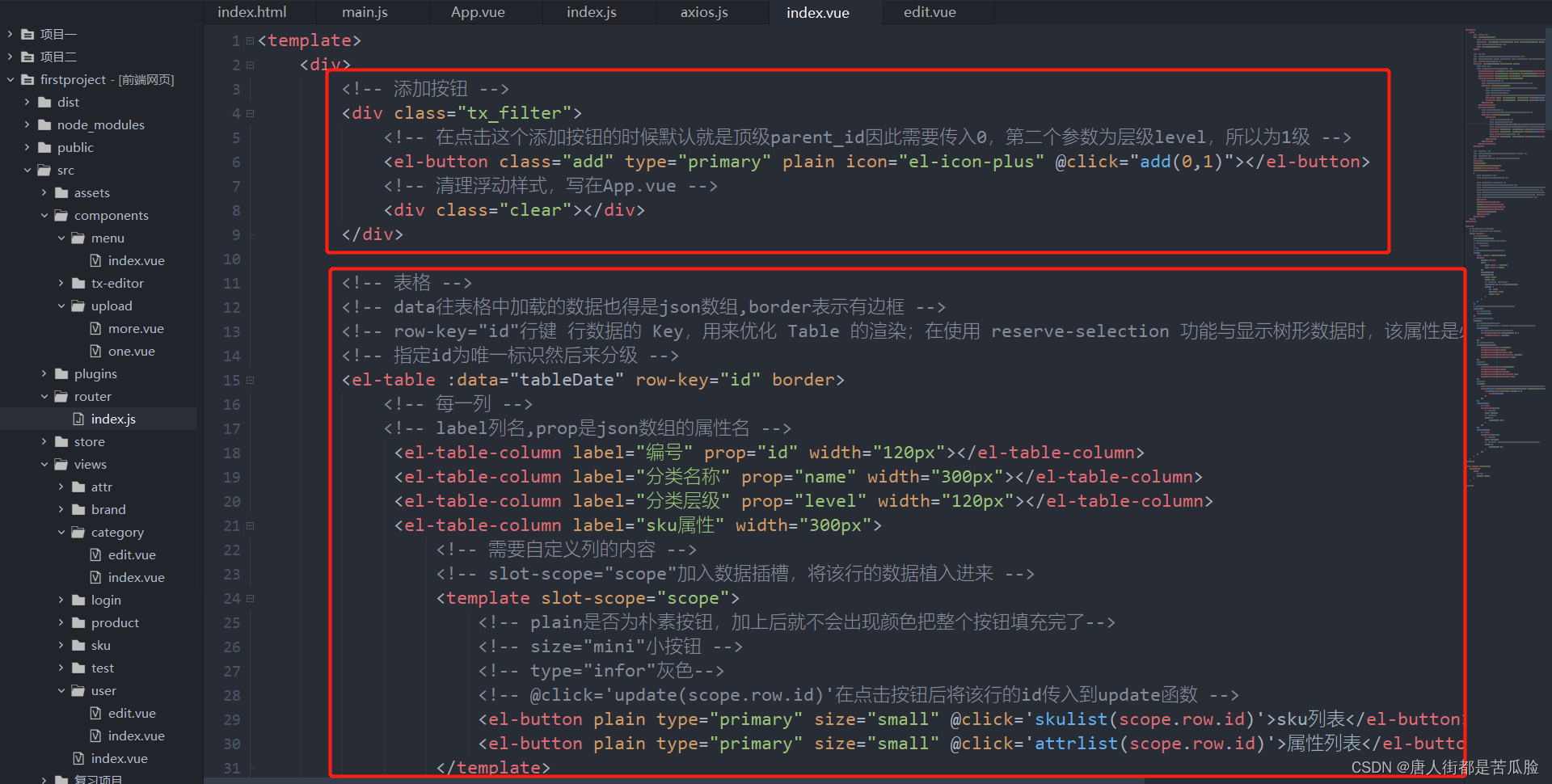The height and width of the screenshot is (784, 1552).
Task: Click the dist folder icon
Action: [x=44, y=102]
